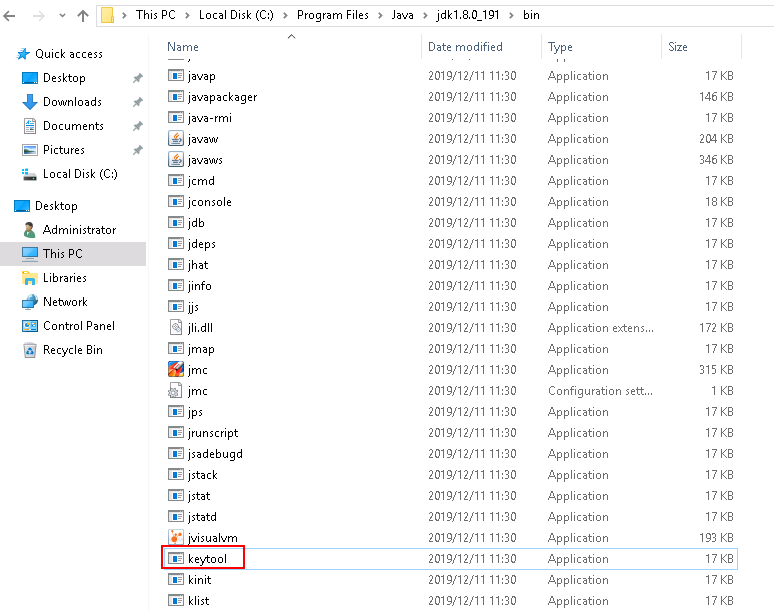
Task: Click the Forward navigation arrow
Action: pos(39,16)
